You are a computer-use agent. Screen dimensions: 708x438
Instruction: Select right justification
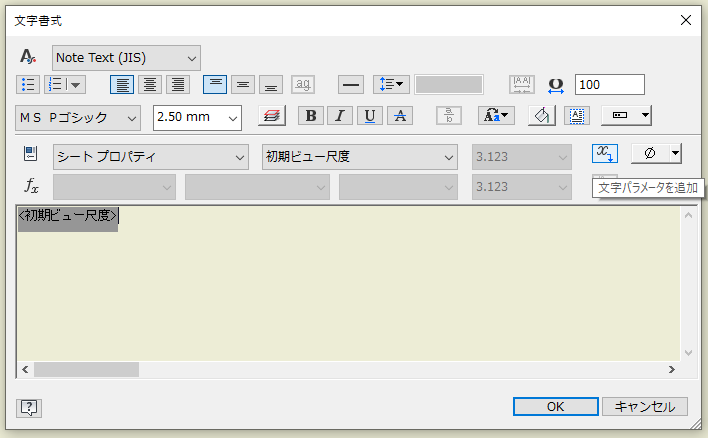[x=178, y=84]
